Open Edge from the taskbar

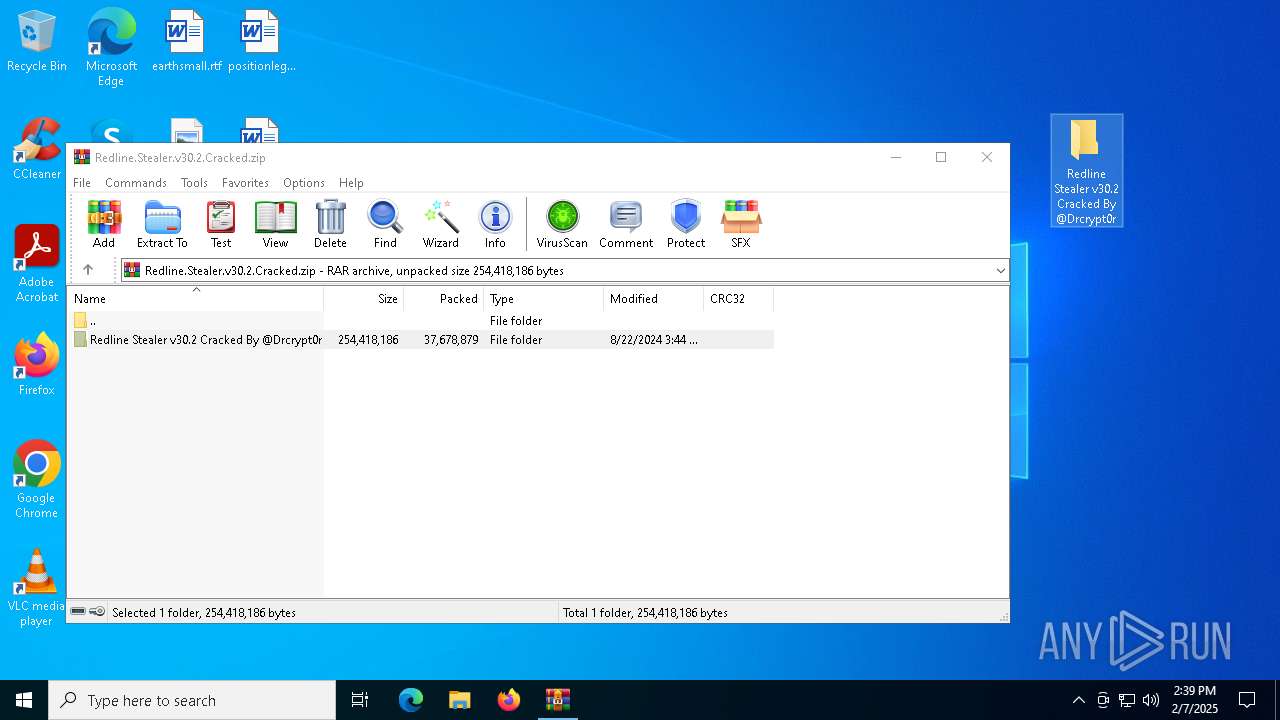coord(411,700)
